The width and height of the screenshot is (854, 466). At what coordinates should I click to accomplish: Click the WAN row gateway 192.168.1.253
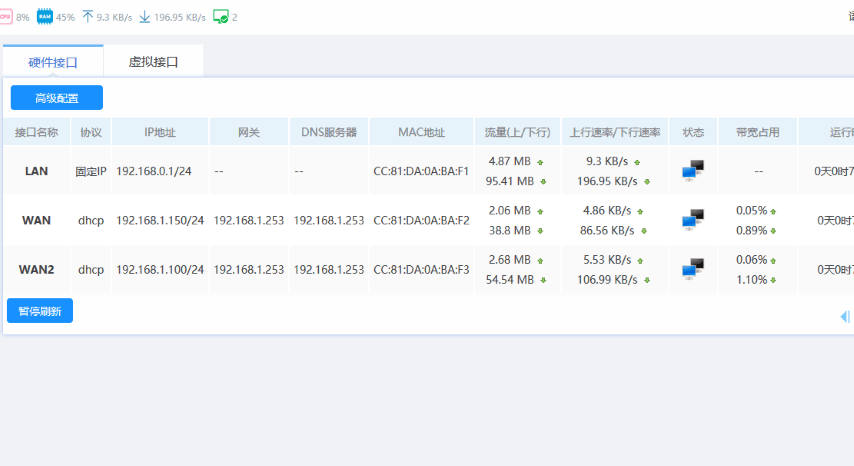(x=249, y=220)
